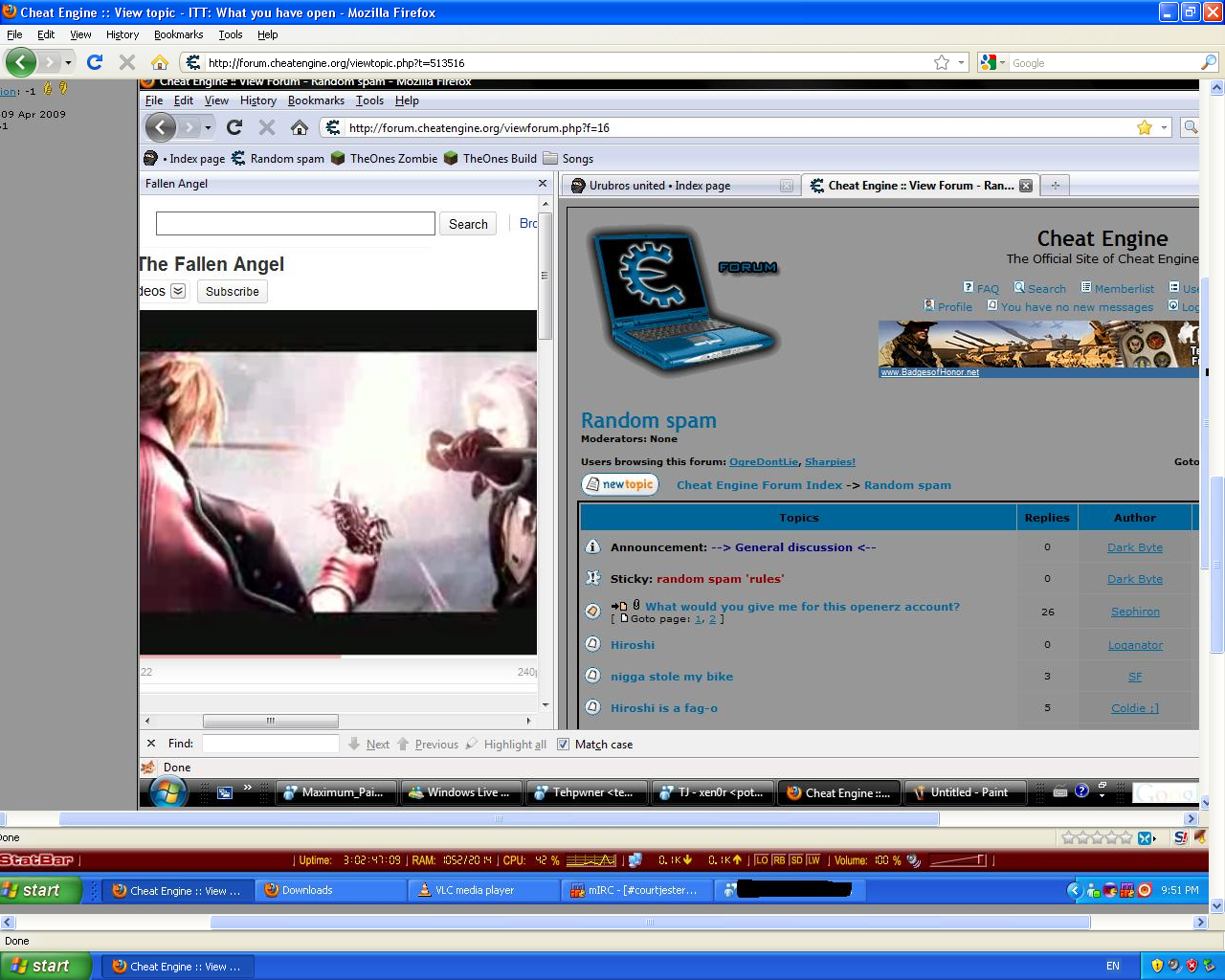Open the Bookmarks menu in top menu bar

coord(178,34)
